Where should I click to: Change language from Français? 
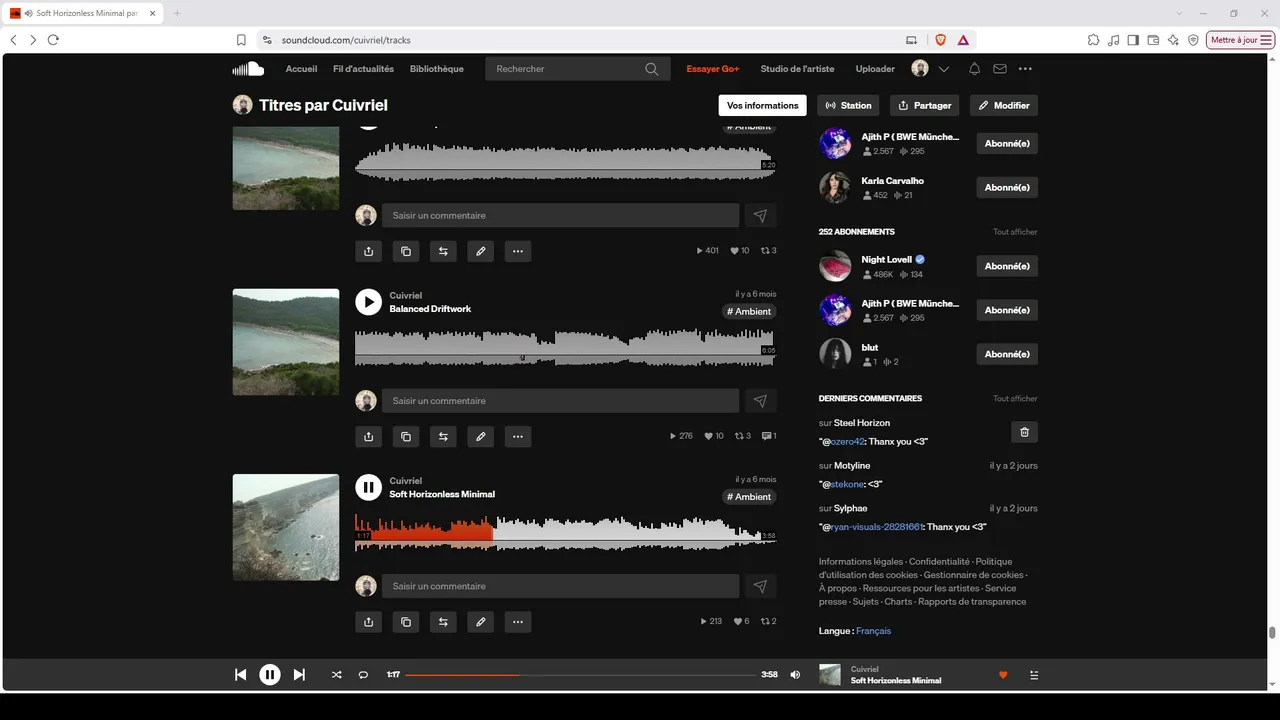click(x=873, y=631)
